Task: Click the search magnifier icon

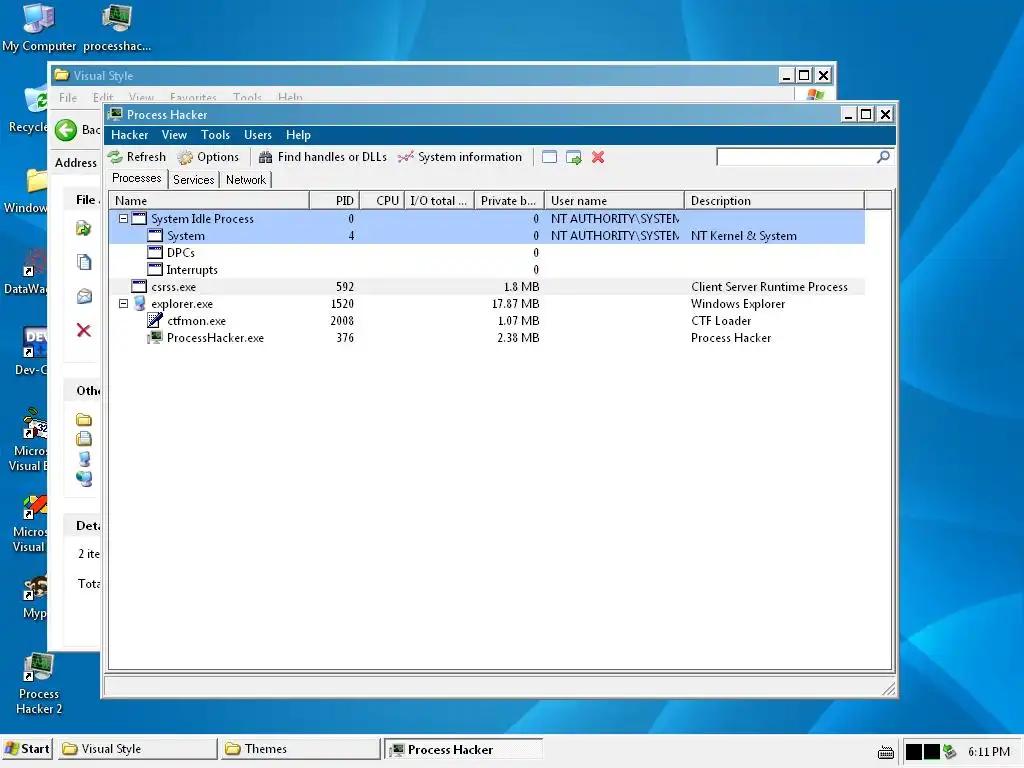Action: tap(883, 157)
